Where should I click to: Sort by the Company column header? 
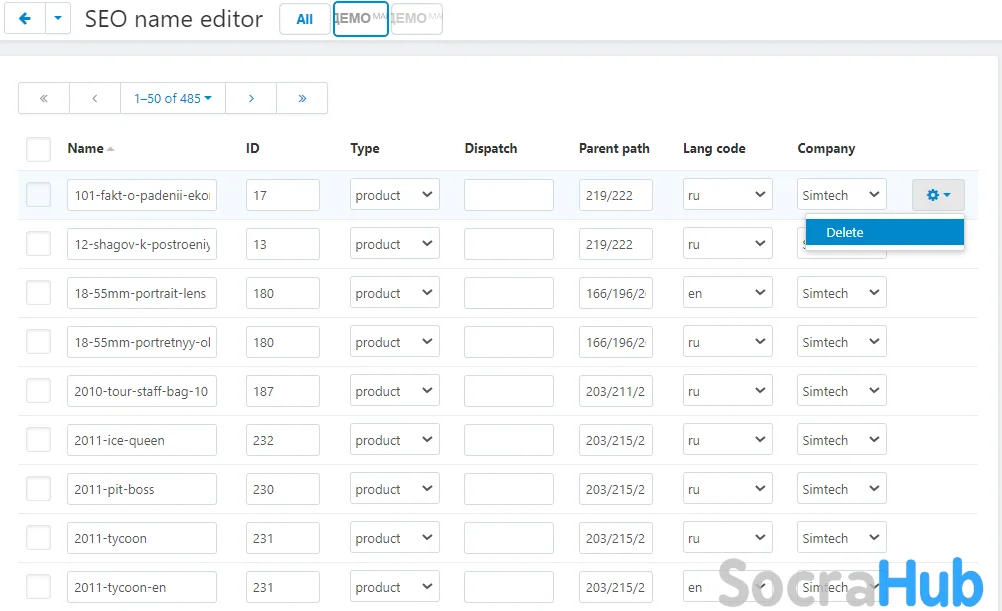coord(826,148)
